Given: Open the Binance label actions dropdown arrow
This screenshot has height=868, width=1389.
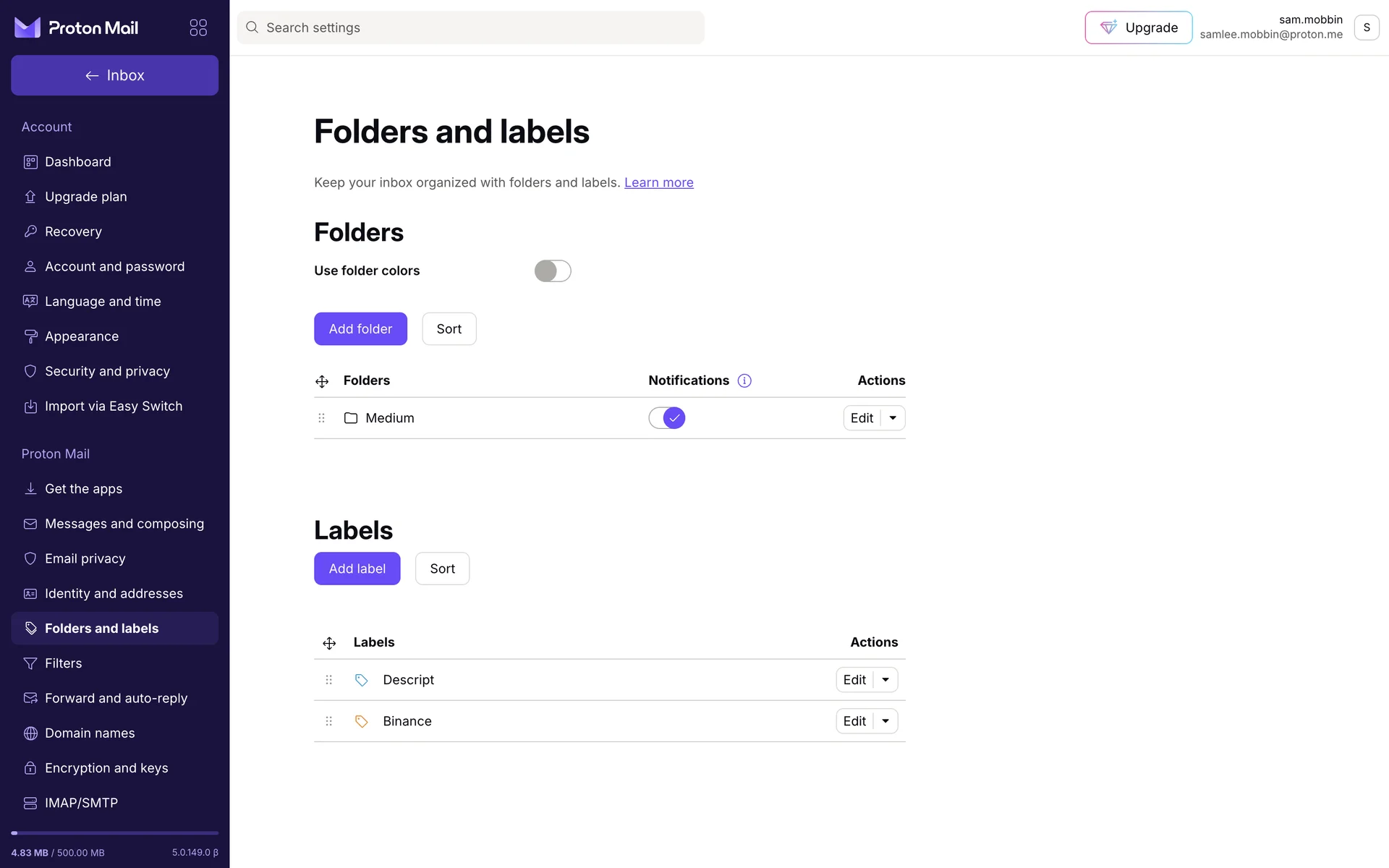Looking at the screenshot, I should pos(885,721).
